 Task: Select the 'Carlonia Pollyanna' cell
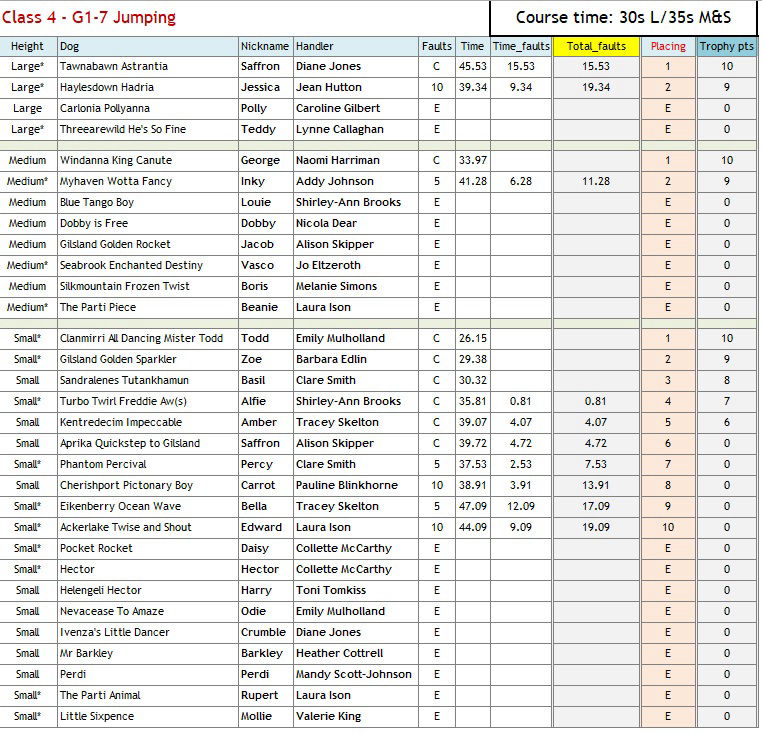148,108
